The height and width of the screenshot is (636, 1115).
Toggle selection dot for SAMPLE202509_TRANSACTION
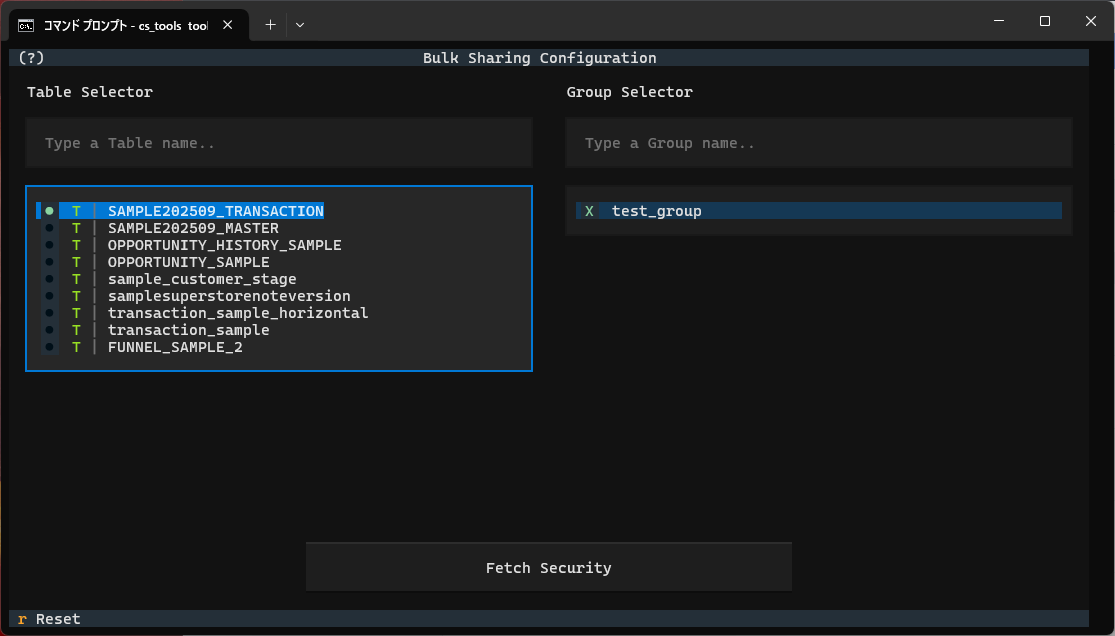49,211
